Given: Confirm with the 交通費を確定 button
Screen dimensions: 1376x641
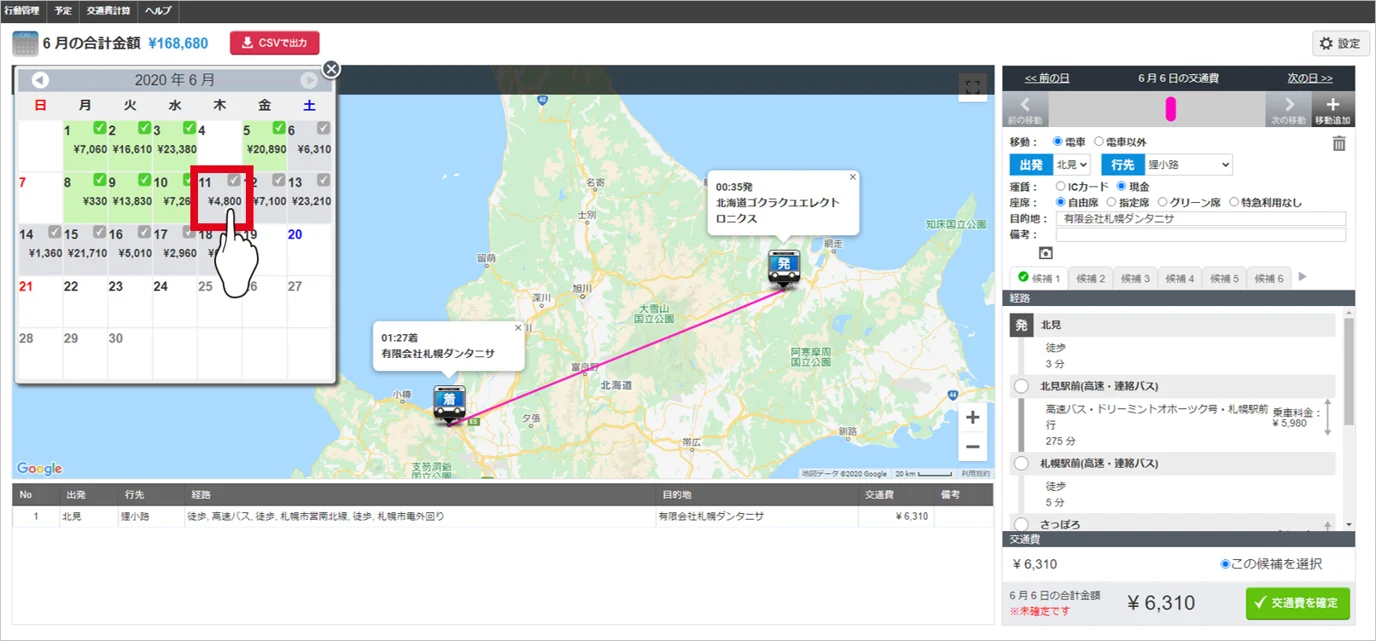Looking at the screenshot, I should pyautogui.click(x=1298, y=603).
